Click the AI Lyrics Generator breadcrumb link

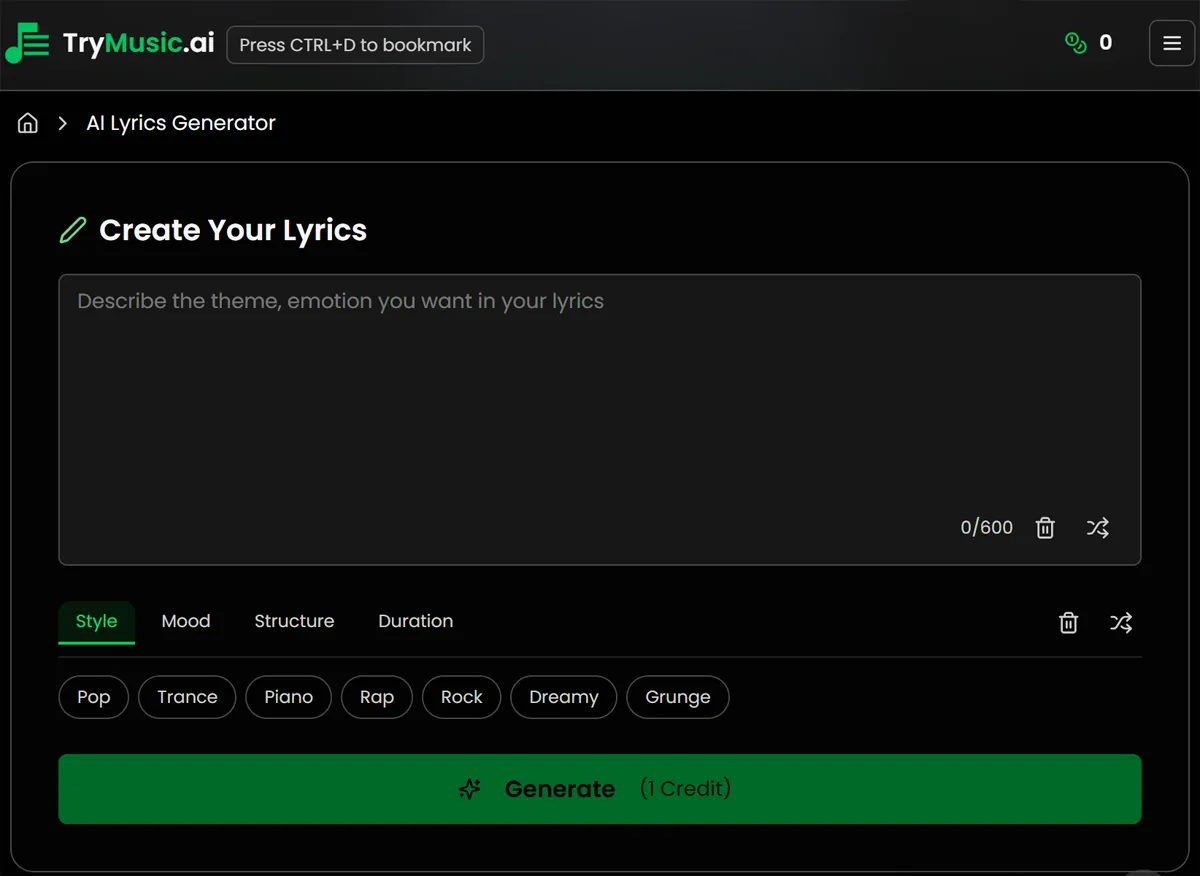pyautogui.click(x=181, y=122)
